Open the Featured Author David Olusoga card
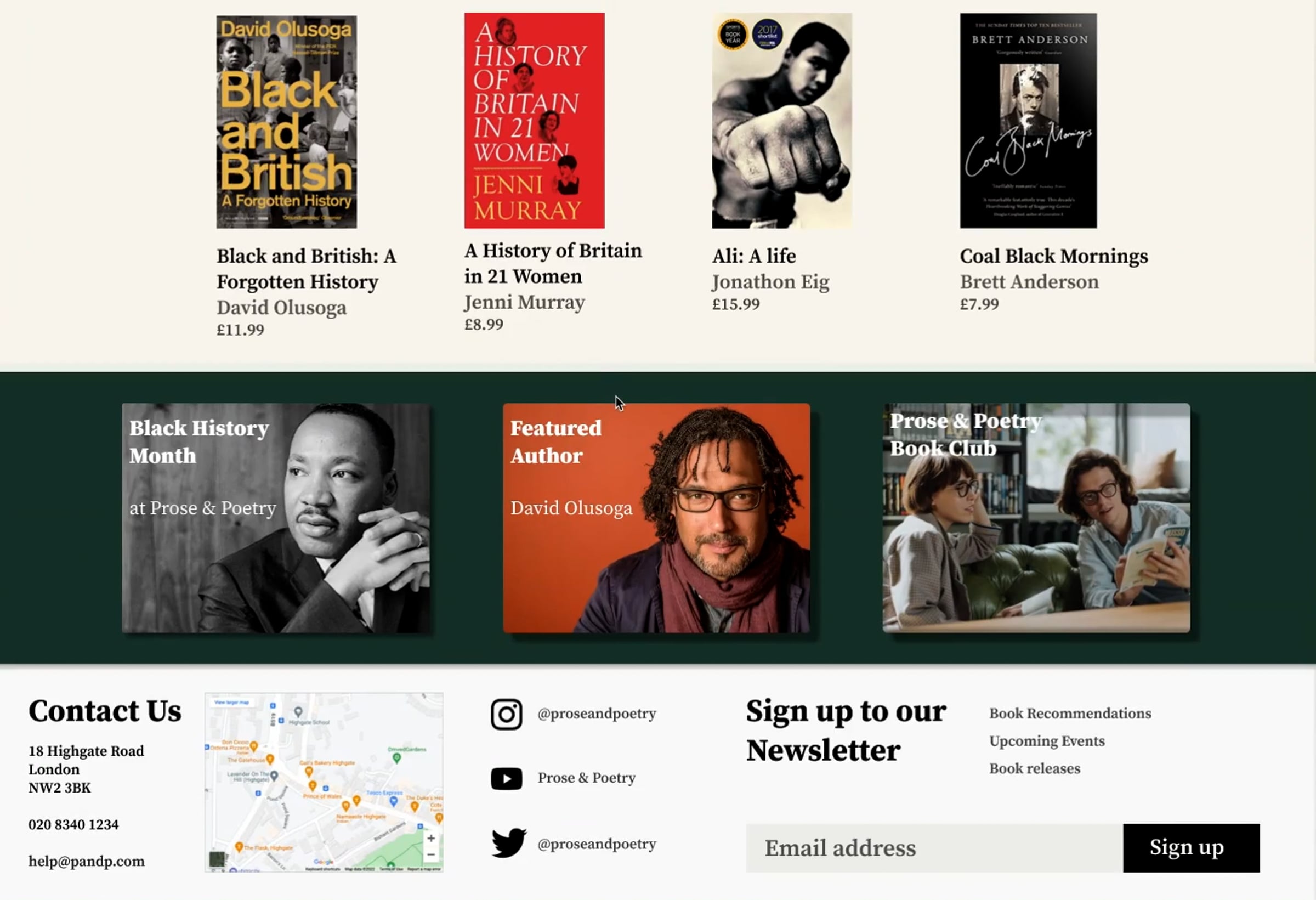1316x900 pixels. (656, 518)
